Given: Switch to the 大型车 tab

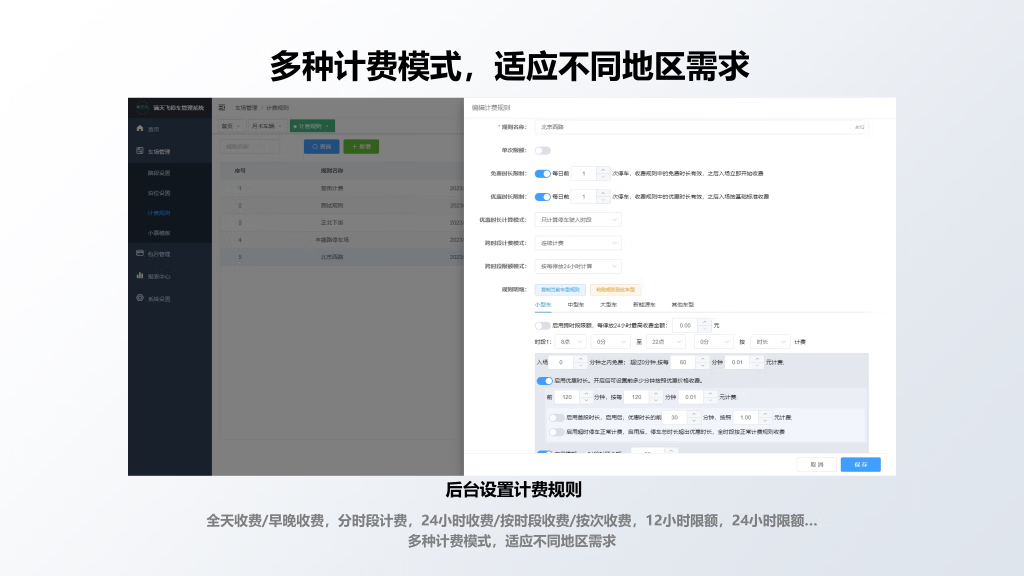Looking at the screenshot, I should tap(608, 303).
